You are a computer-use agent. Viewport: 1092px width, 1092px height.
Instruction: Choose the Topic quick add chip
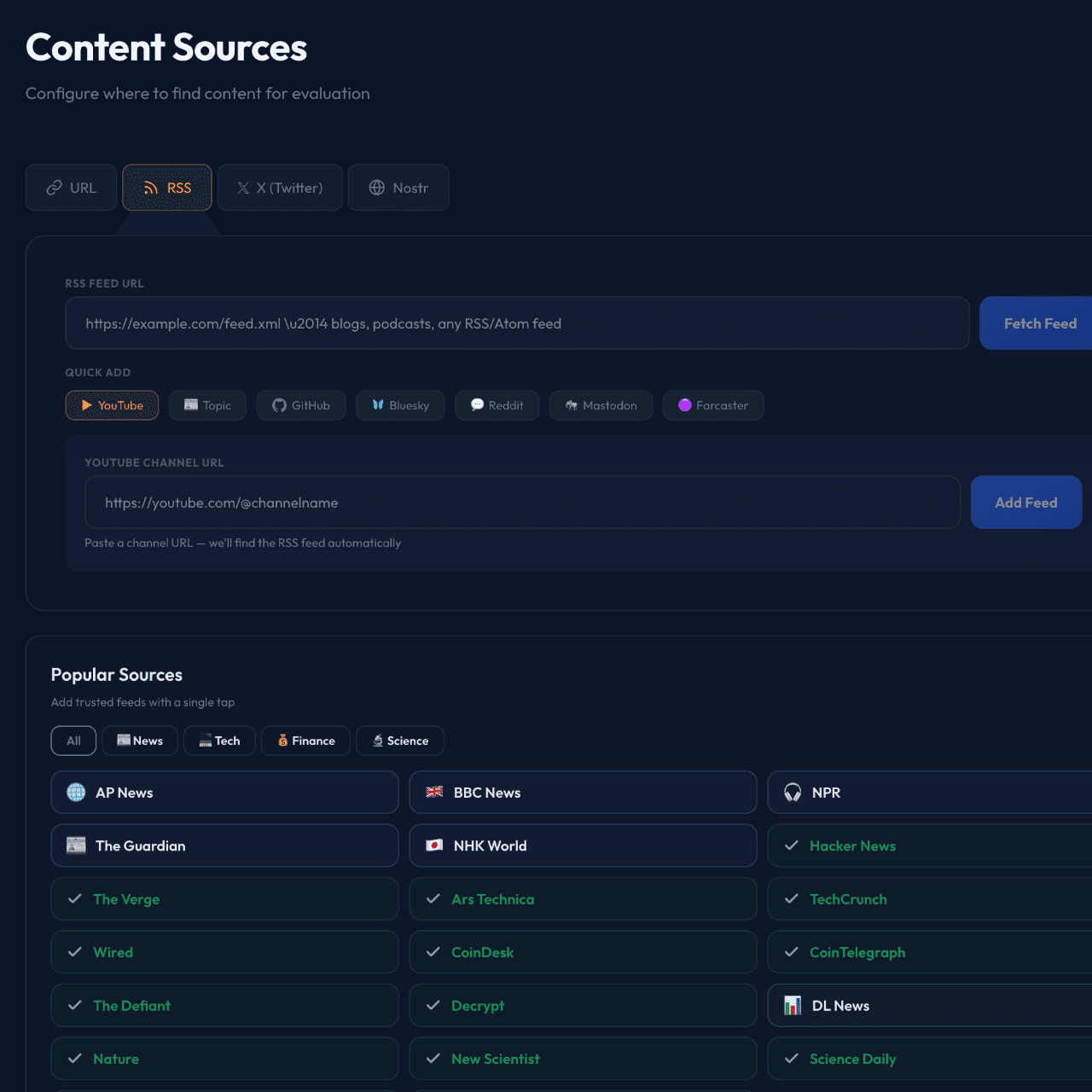pyautogui.click(x=207, y=405)
